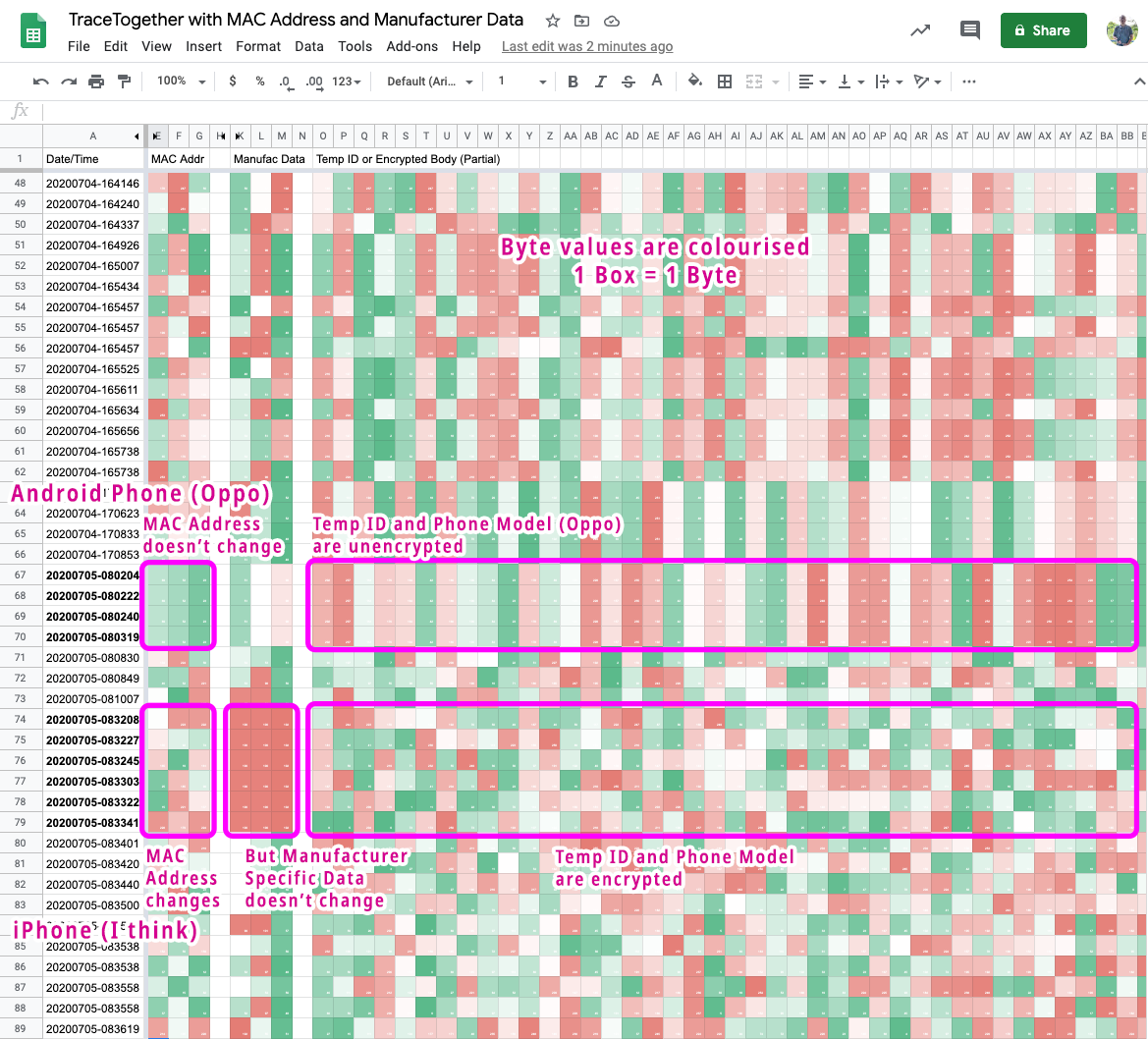Select the Date/Time header cell
Viewport: 1148px width, 1039px height.
tap(93, 158)
